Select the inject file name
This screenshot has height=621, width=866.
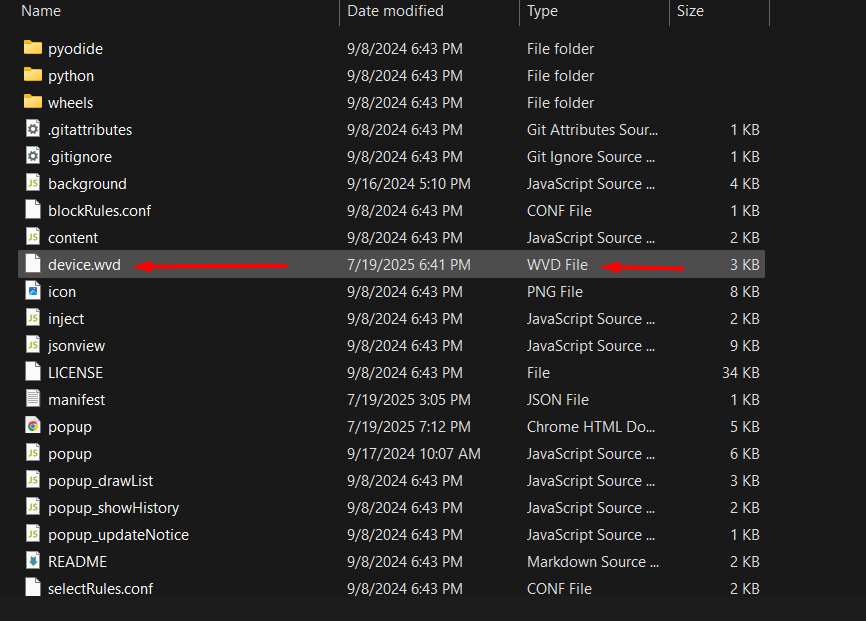point(66,319)
